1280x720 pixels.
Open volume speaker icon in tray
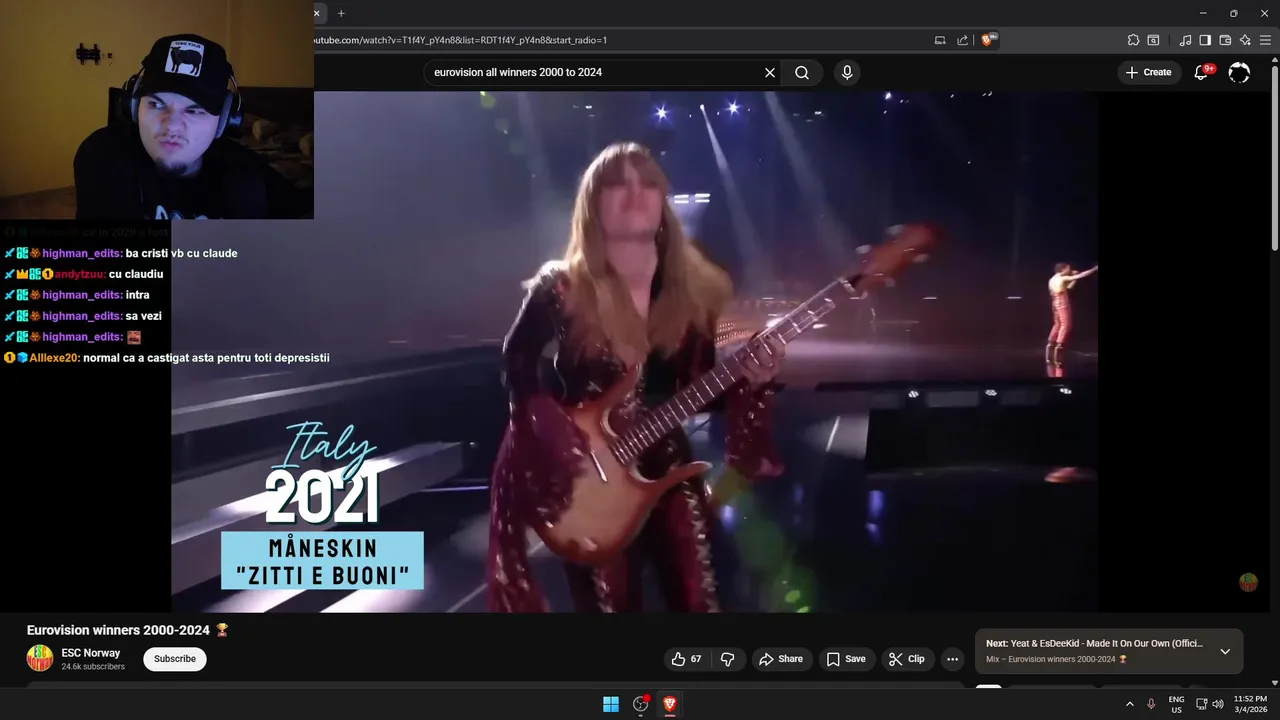(x=1218, y=704)
